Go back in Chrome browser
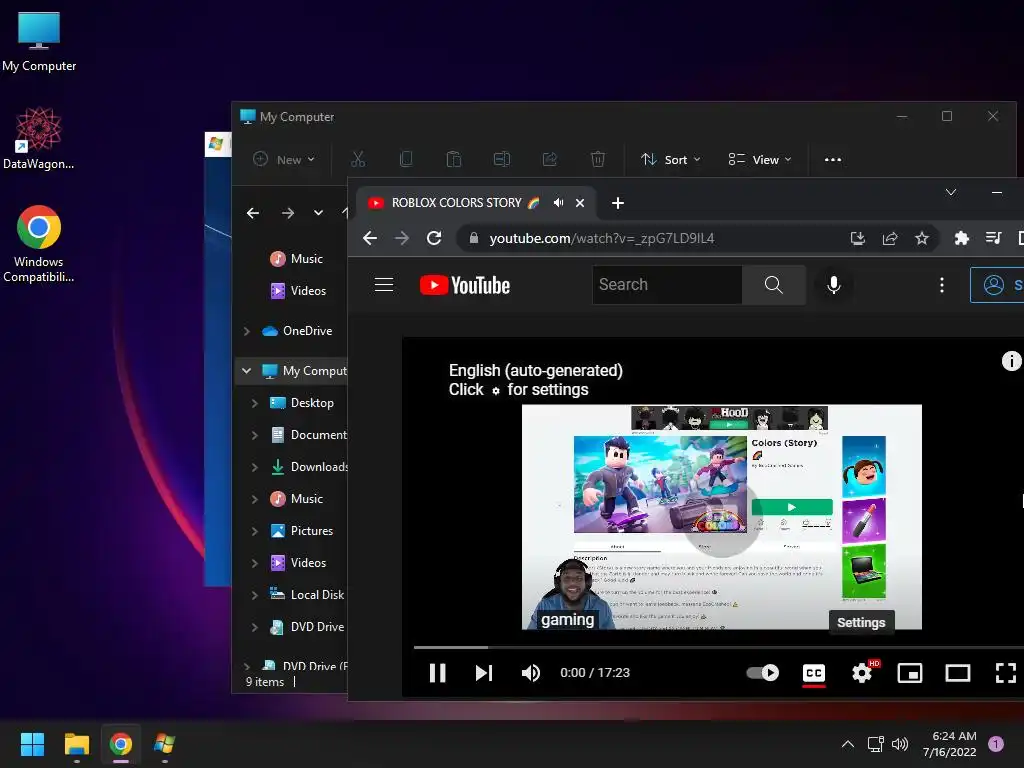Image resolution: width=1024 pixels, height=768 pixels. (x=370, y=238)
